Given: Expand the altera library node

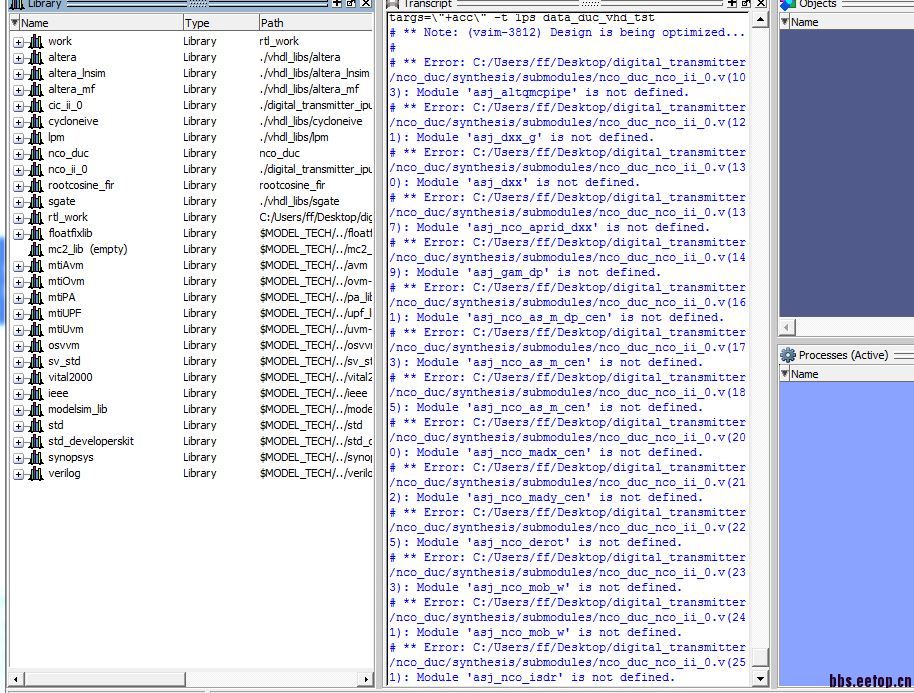Looking at the screenshot, I should click(x=19, y=58).
